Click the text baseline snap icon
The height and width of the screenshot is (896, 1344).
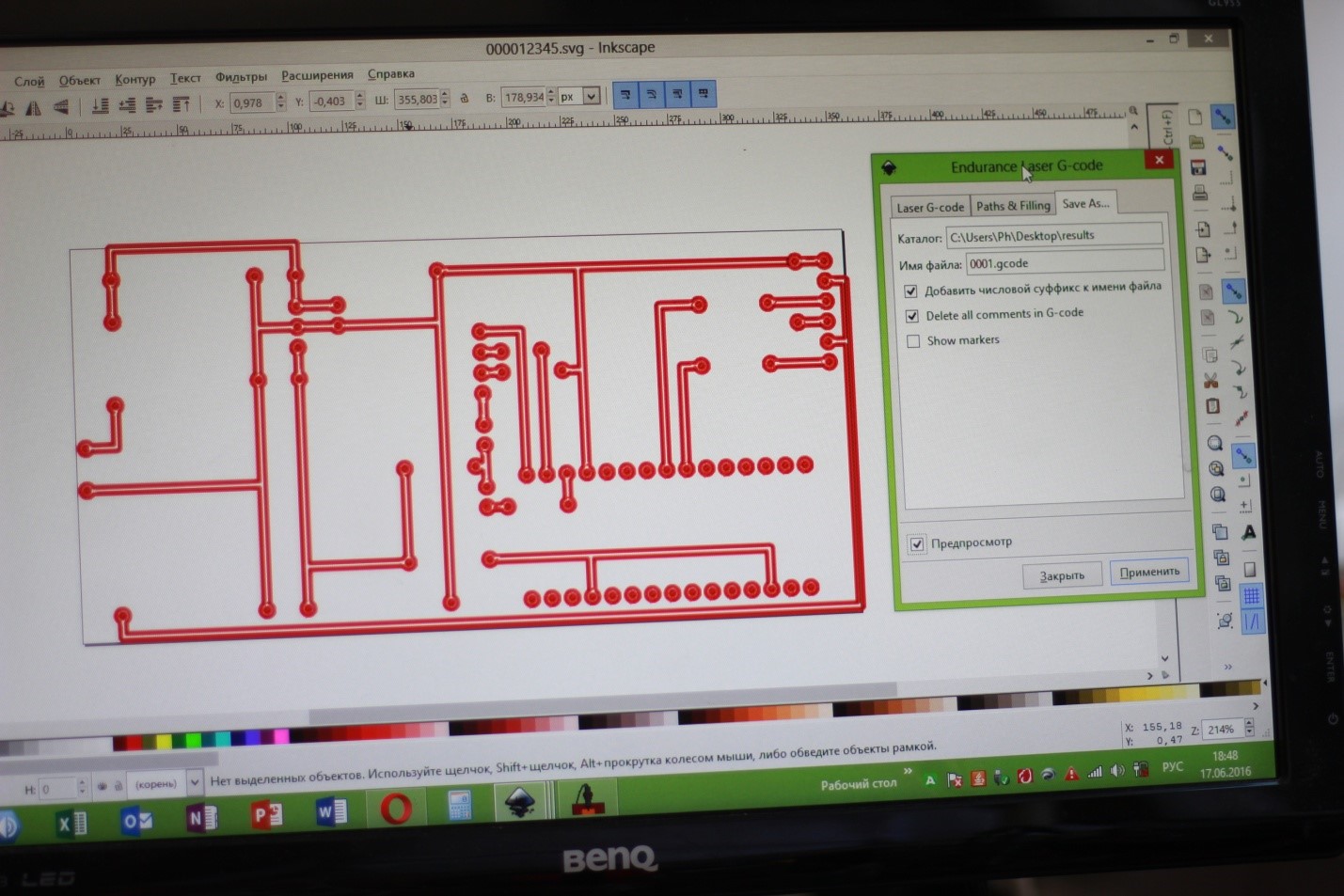pyautogui.click(x=1248, y=532)
